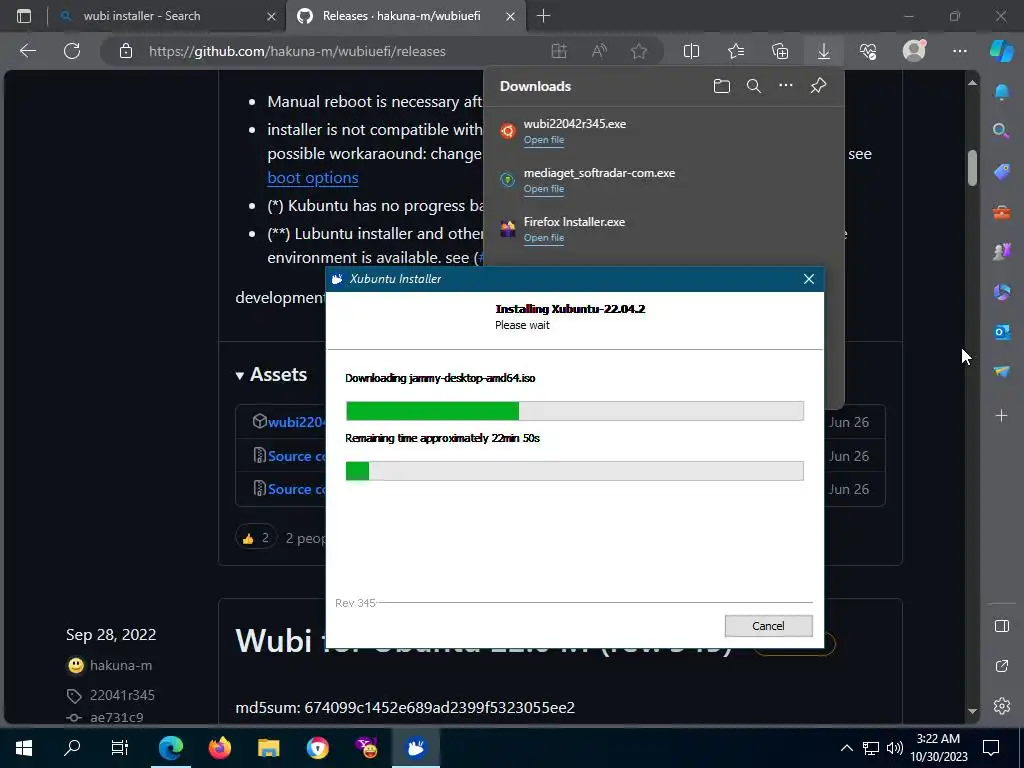
Task: Follow the boot options link
Action: click(x=313, y=178)
